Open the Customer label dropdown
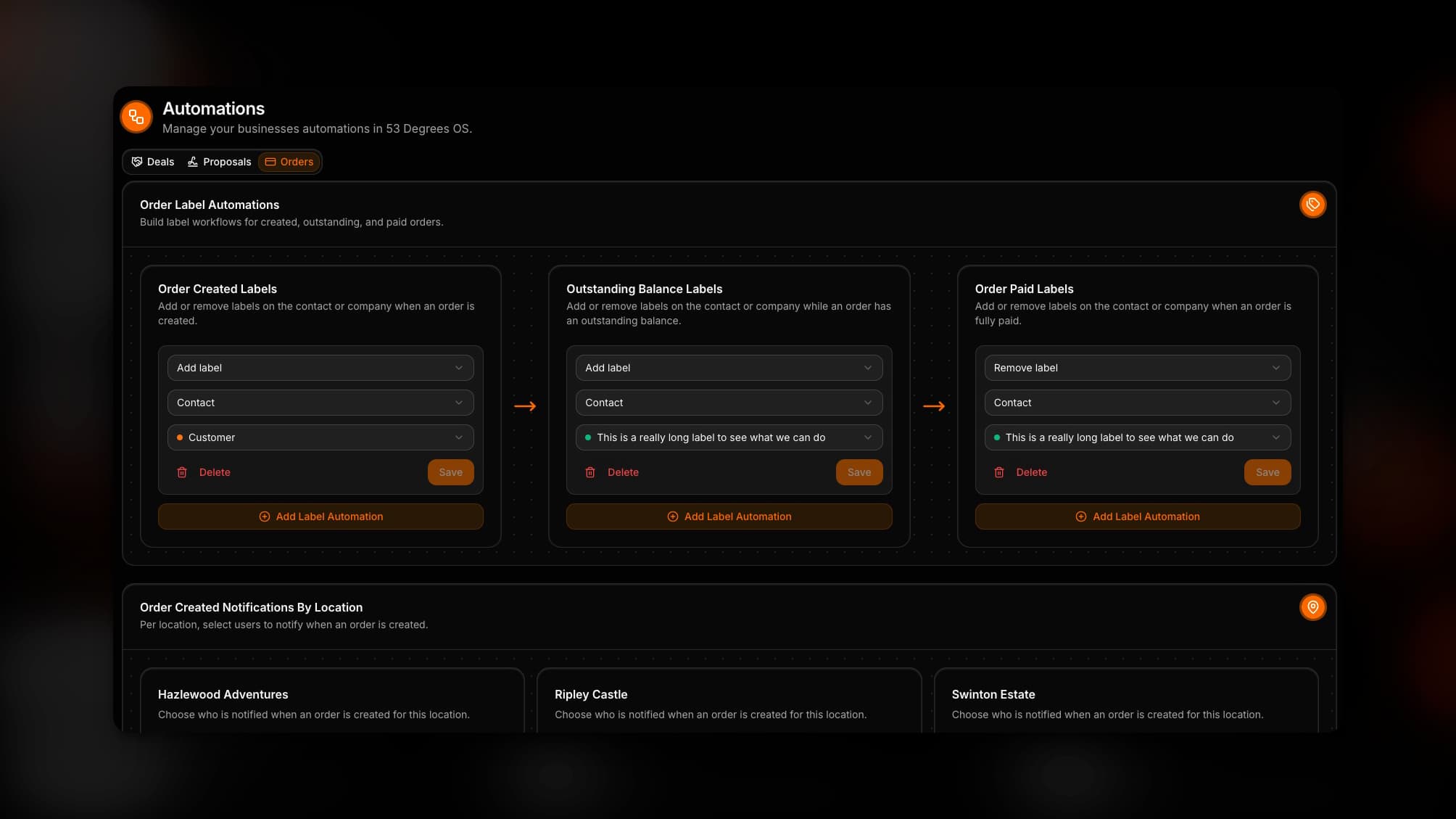This screenshot has height=819, width=1456. click(320, 437)
